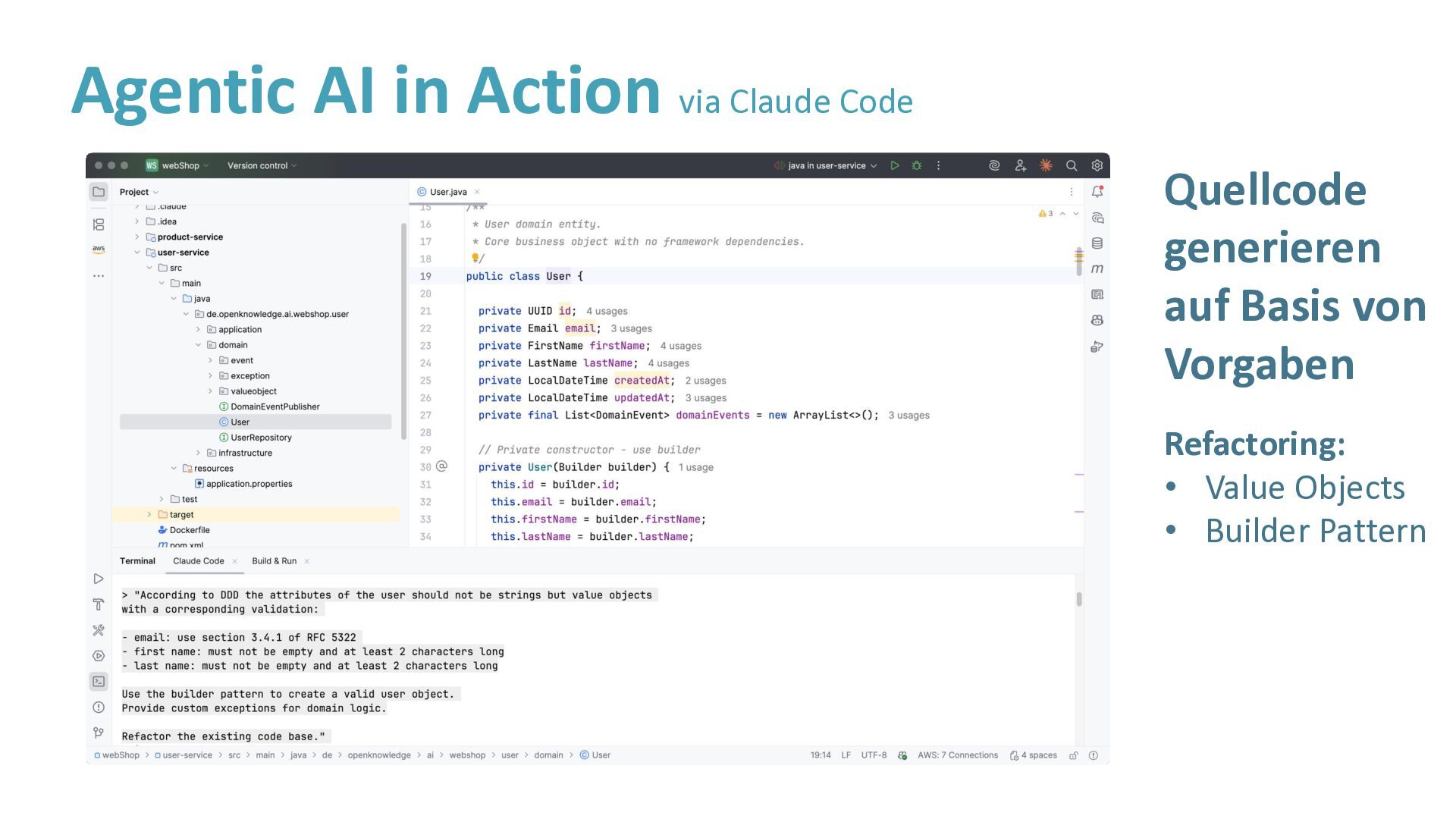Open the Notifications bell panel

point(1097,192)
